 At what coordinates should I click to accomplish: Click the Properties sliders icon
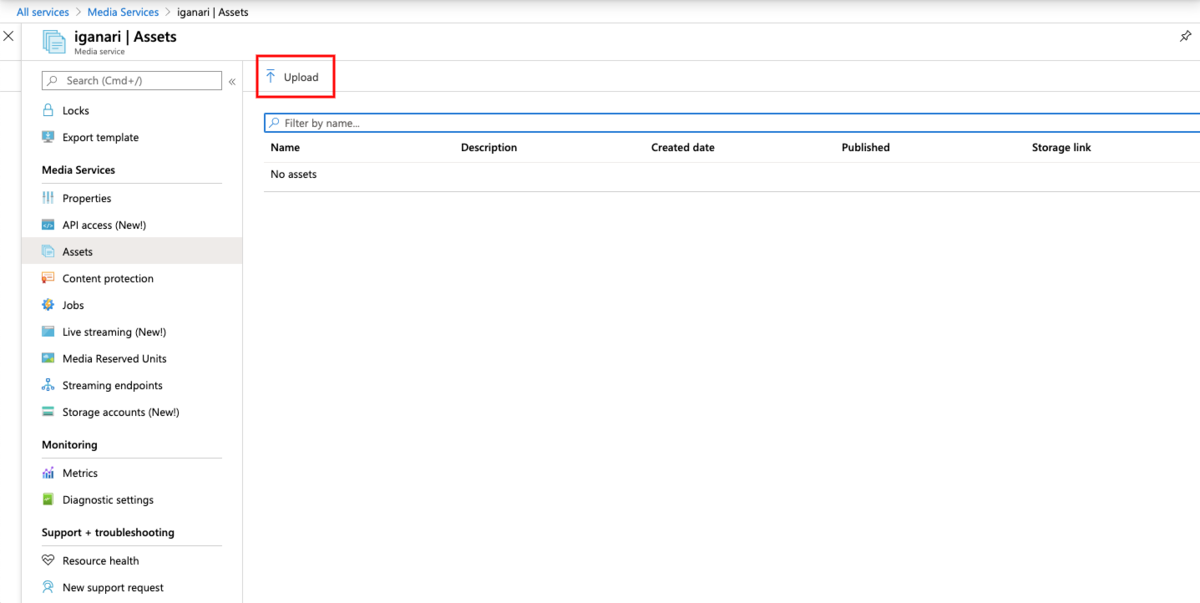[x=48, y=198]
